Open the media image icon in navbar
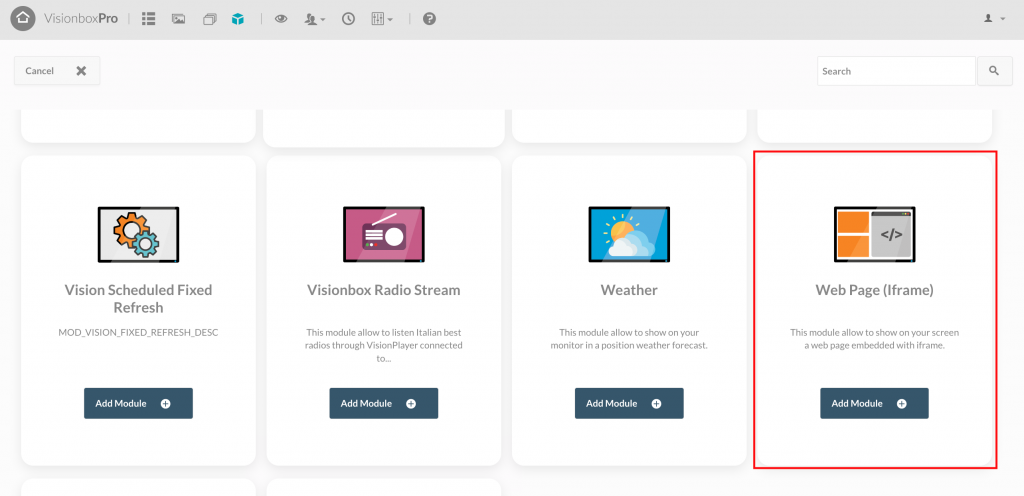This screenshot has width=1024, height=496. (x=178, y=19)
